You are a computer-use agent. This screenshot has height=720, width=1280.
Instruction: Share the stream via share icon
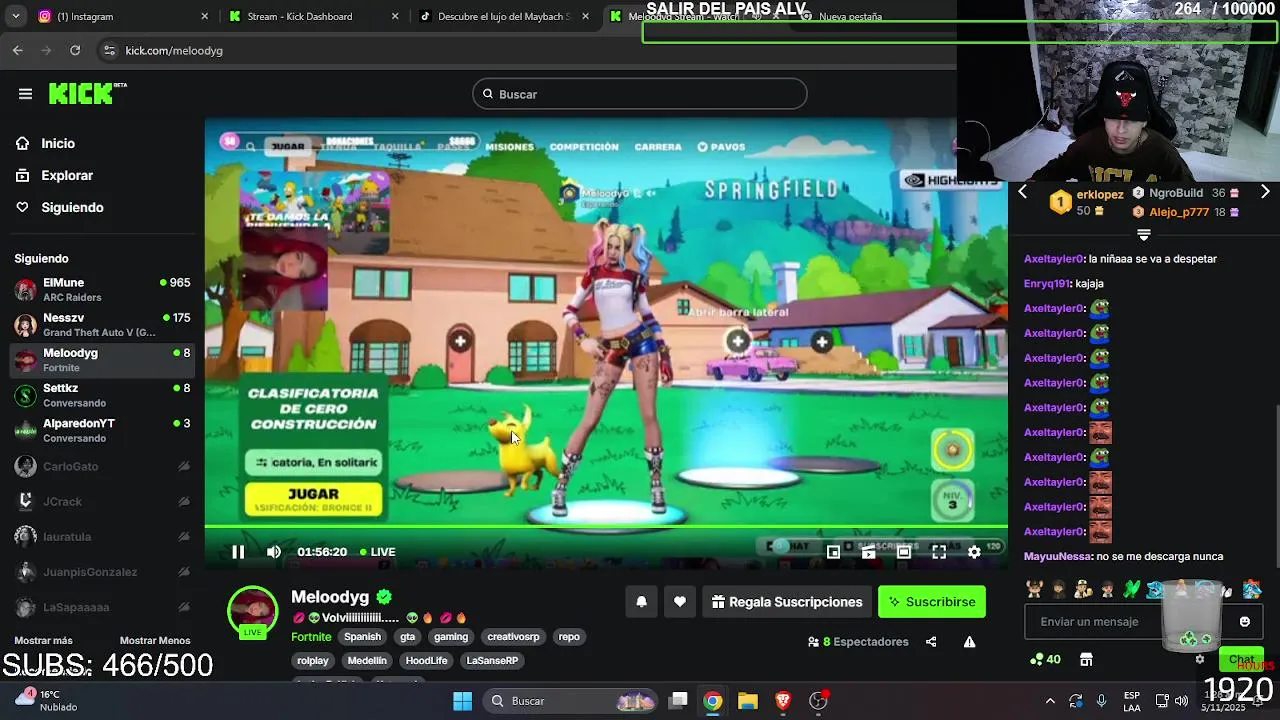point(931,642)
